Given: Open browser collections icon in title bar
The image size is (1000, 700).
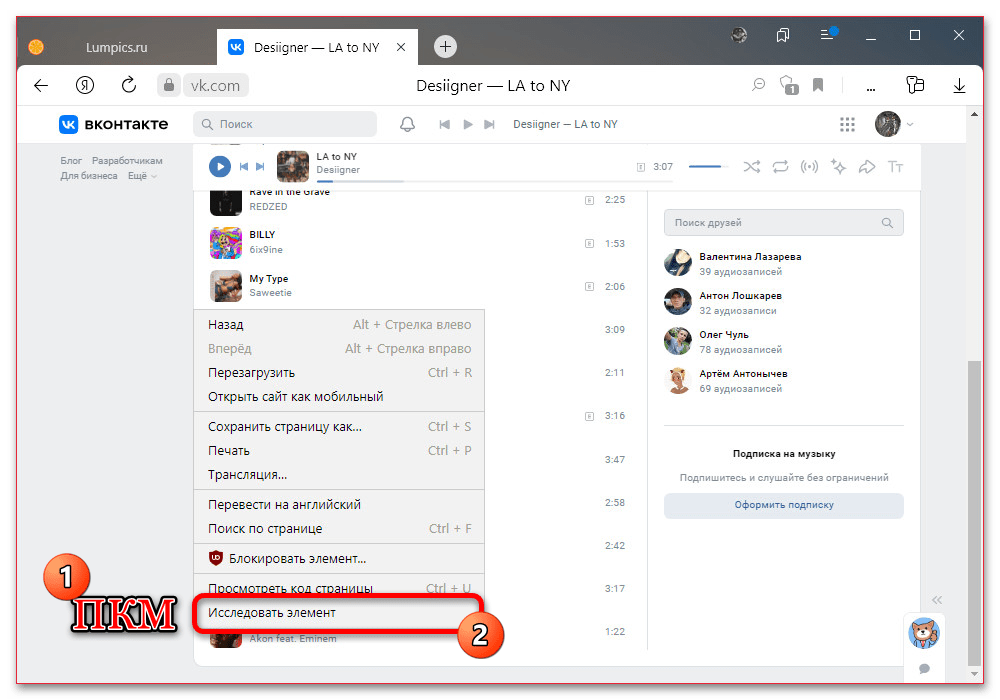Looking at the screenshot, I should pyautogui.click(x=783, y=35).
